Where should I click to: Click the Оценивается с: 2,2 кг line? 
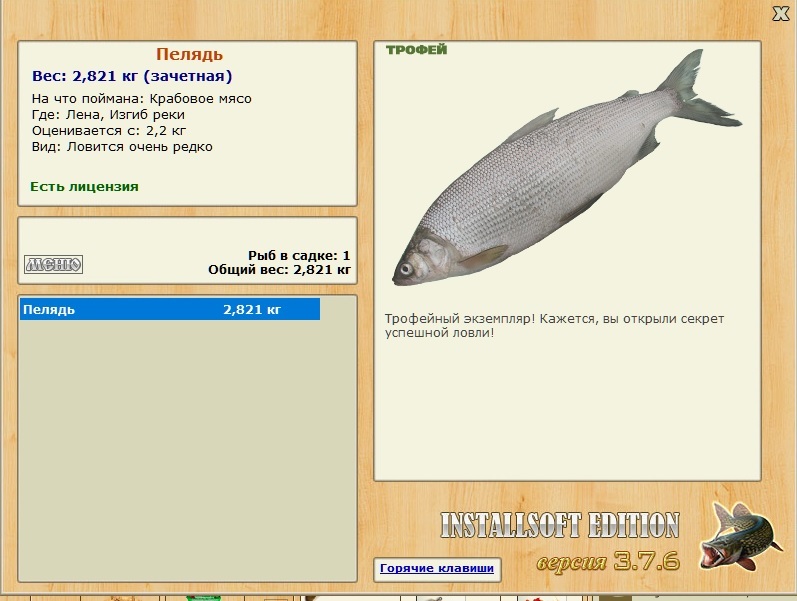click(x=109, y=131)
